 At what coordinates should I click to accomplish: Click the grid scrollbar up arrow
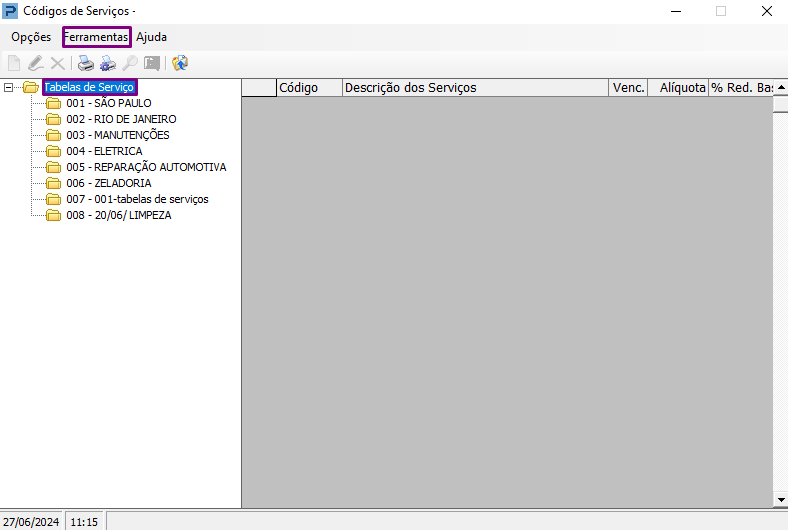pyautogui.click(x=780, y=87)
